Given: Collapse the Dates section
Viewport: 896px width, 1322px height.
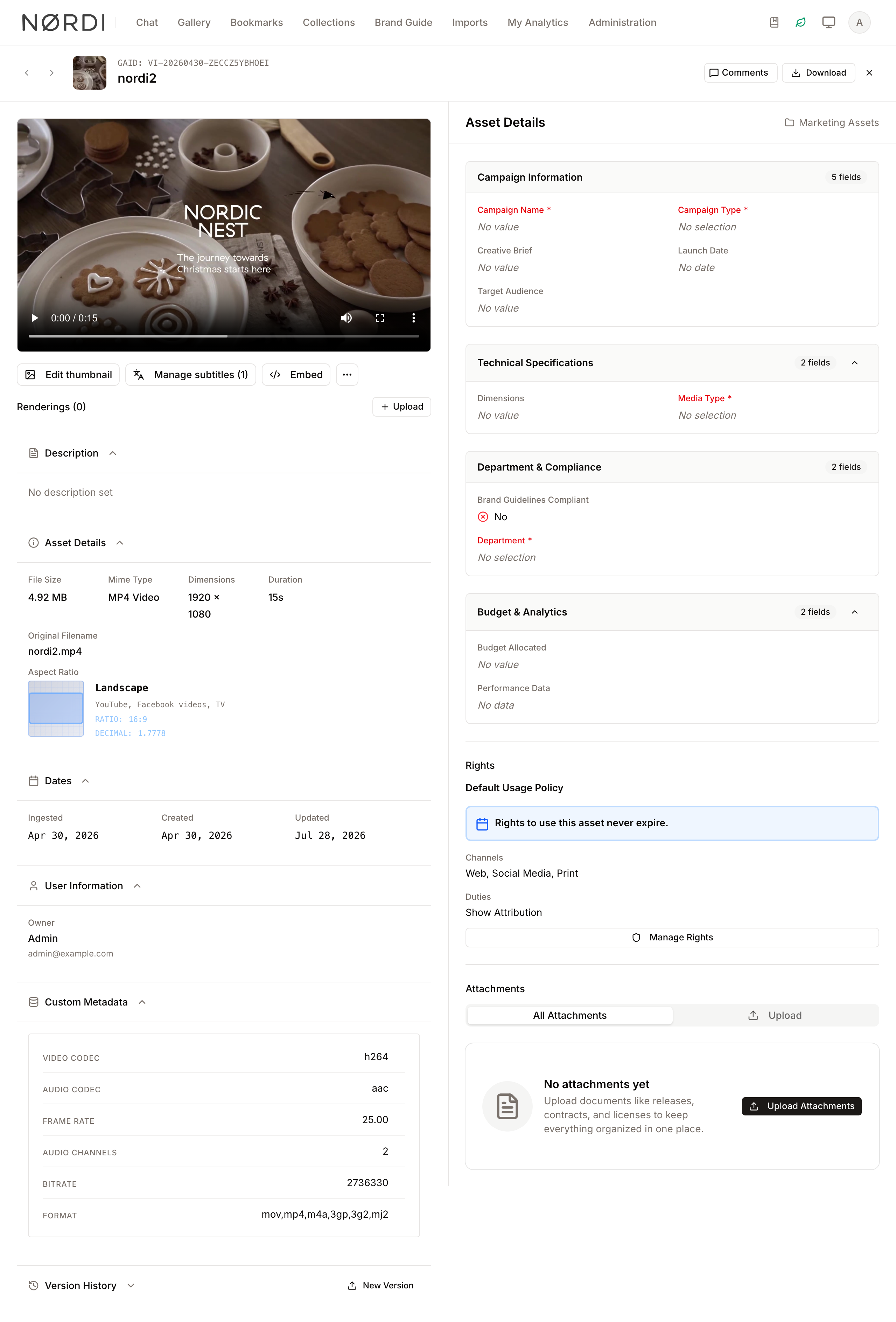Looking at the screenshot, I should tap(85, 781).
